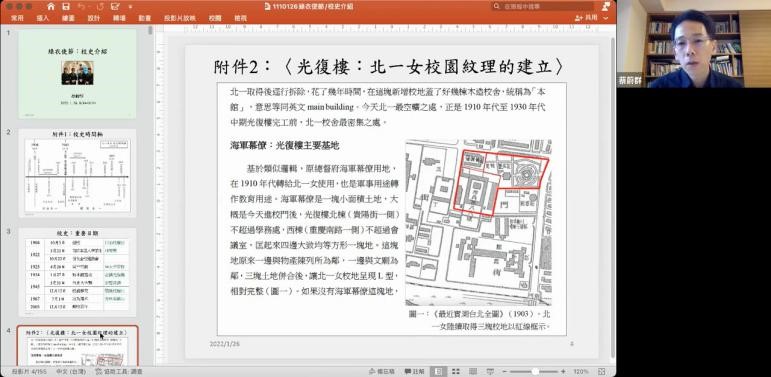This screenshot has width=771, height=377.
Task: Select slide 4 thumbnail 附件2
Action: coord(78,346)
